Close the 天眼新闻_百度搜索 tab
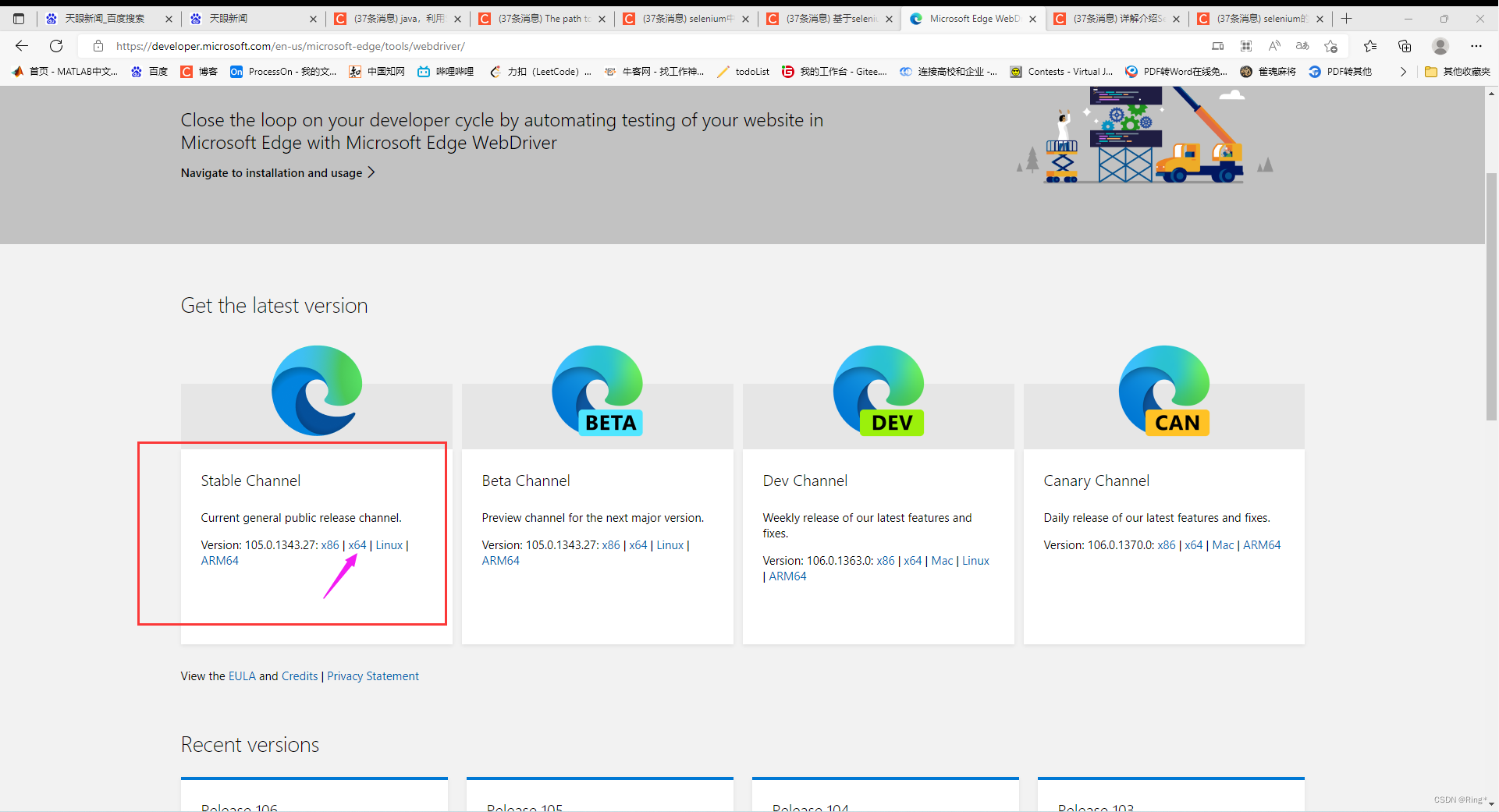The image size is (1499, 812). coord(169,19)
